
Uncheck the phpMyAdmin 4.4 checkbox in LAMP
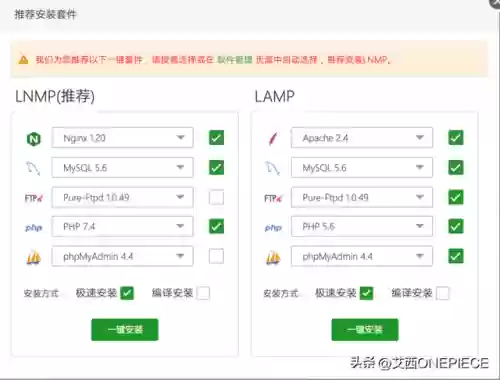click(456, 256)
